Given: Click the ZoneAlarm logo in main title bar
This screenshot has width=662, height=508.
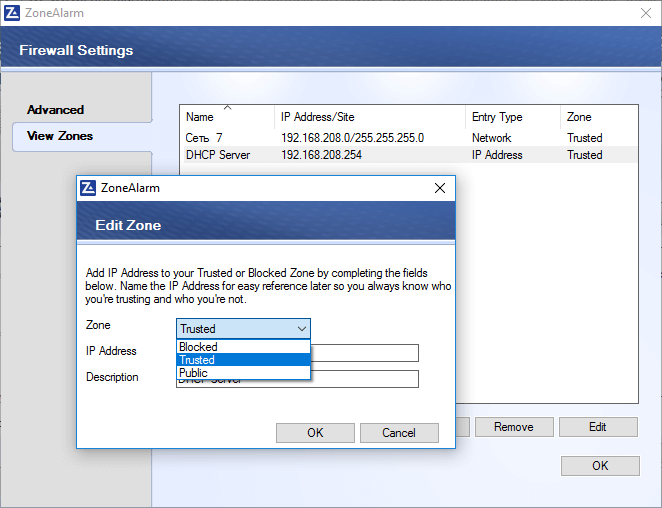Looking at the screenshot, I should pyautogui.click(x=12, y=13).
